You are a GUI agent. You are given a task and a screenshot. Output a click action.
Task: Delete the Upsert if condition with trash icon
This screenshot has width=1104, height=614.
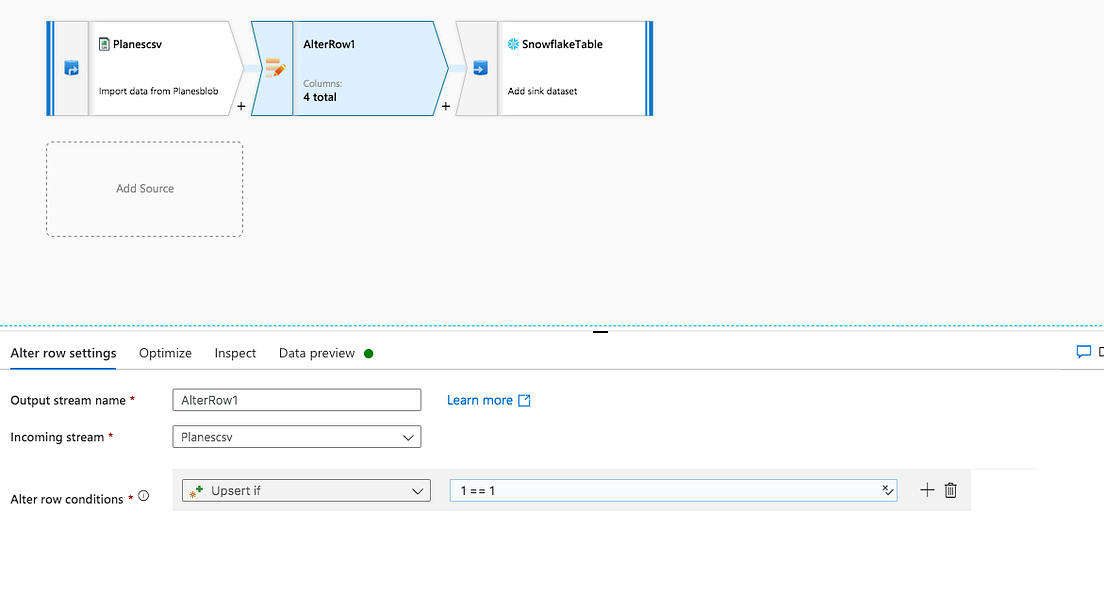pyautogui.click(x=950, y=490)
